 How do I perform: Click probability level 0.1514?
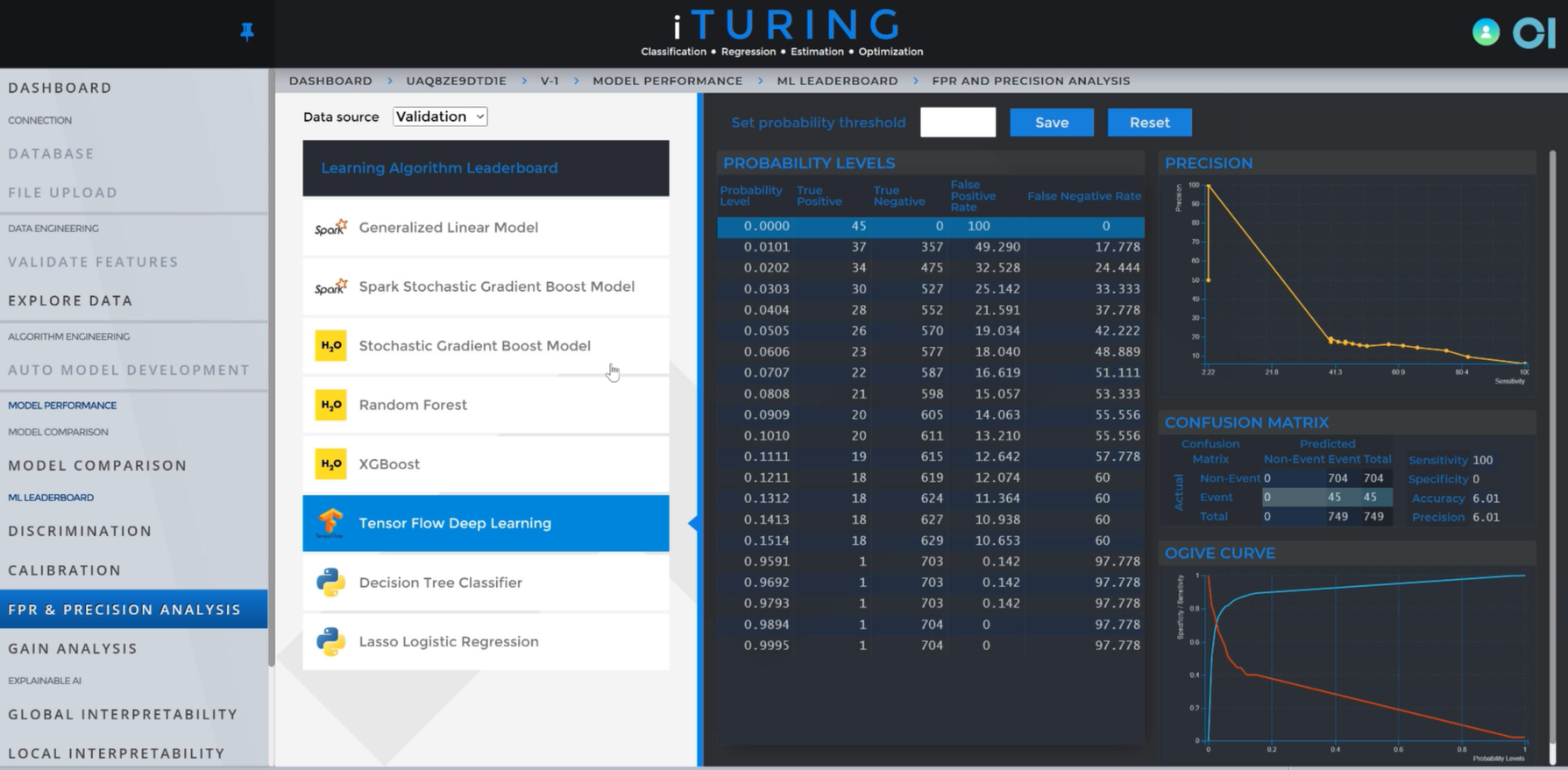pyautogui.click(x=767, y=540)
